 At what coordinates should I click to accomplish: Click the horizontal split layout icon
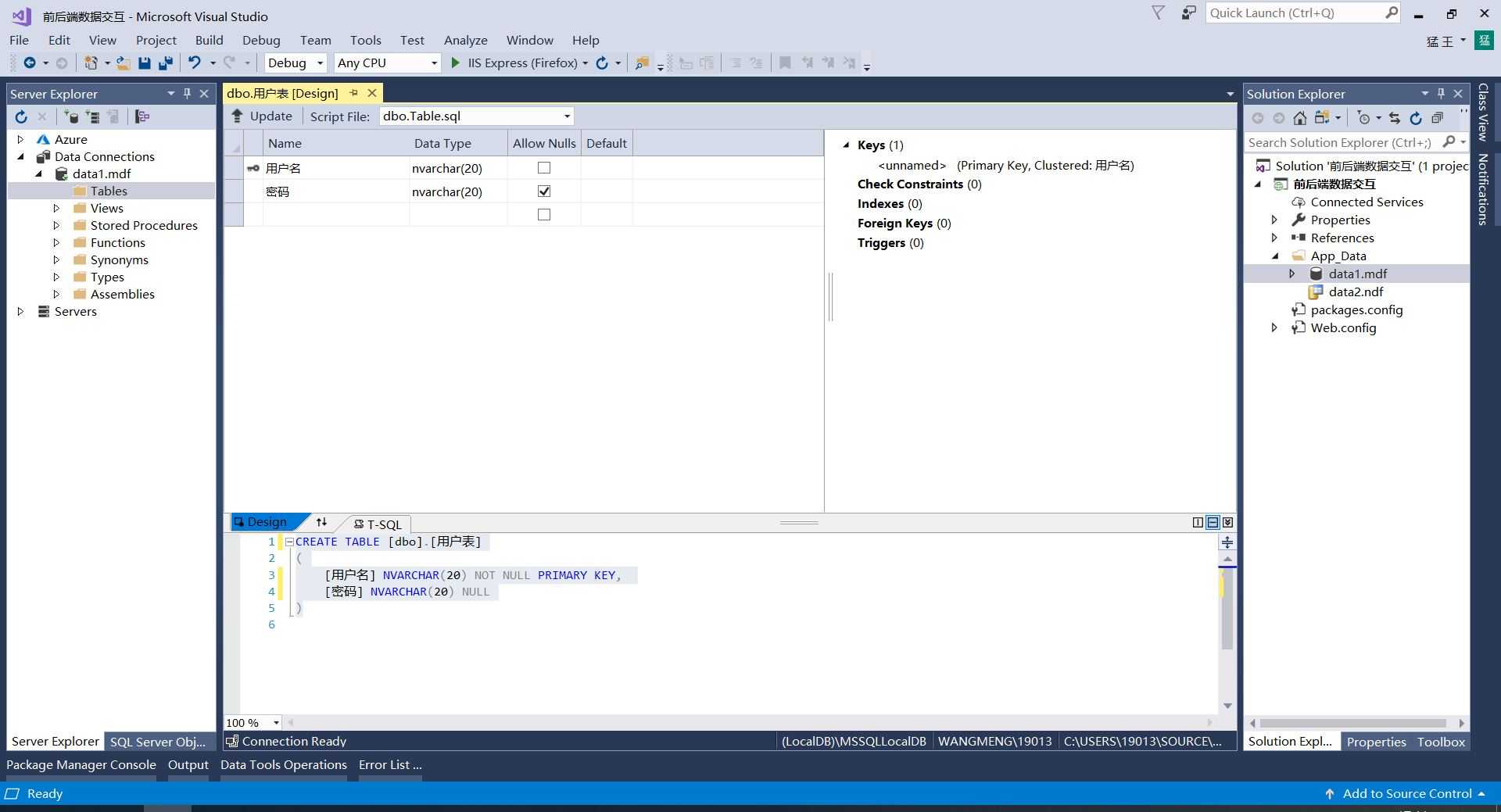[x=1213, y=522]
